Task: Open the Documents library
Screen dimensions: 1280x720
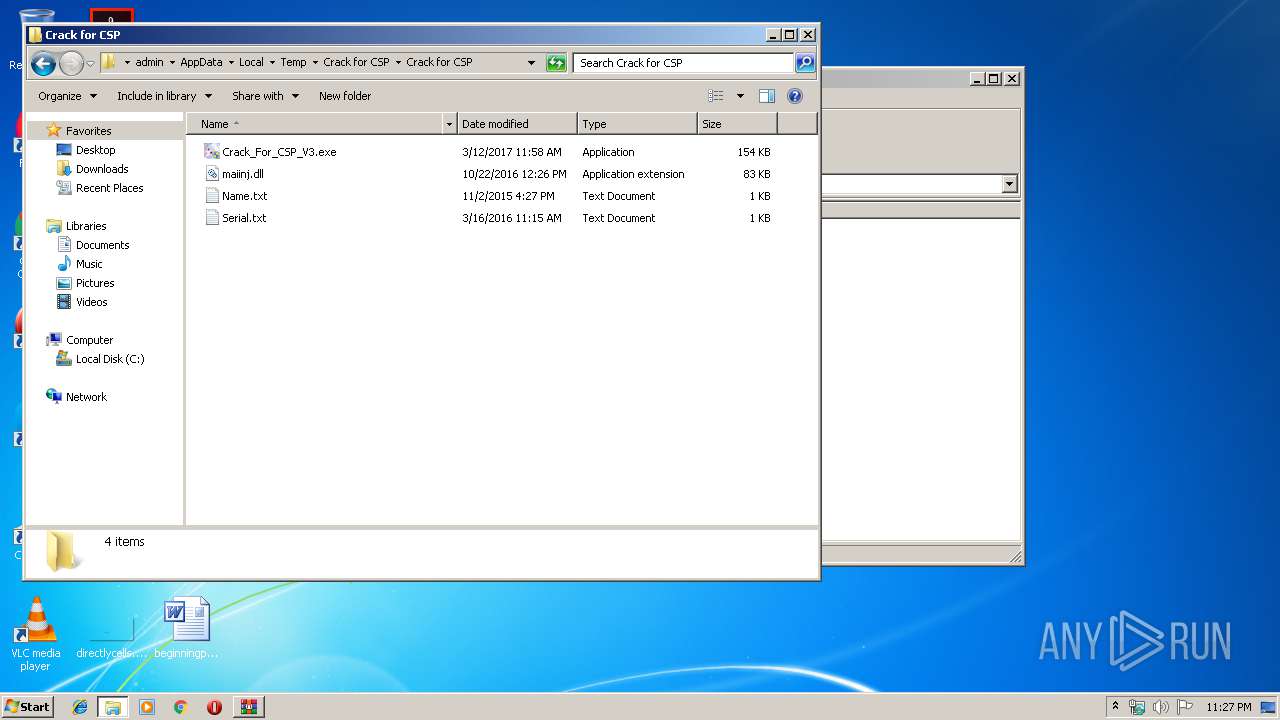Action: (x=102, y=245)
